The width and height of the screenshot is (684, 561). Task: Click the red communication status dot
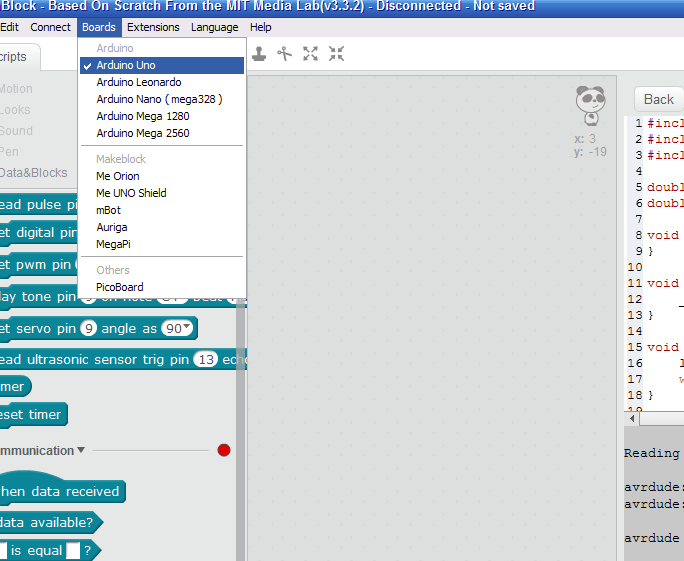(x=224, y=450)
